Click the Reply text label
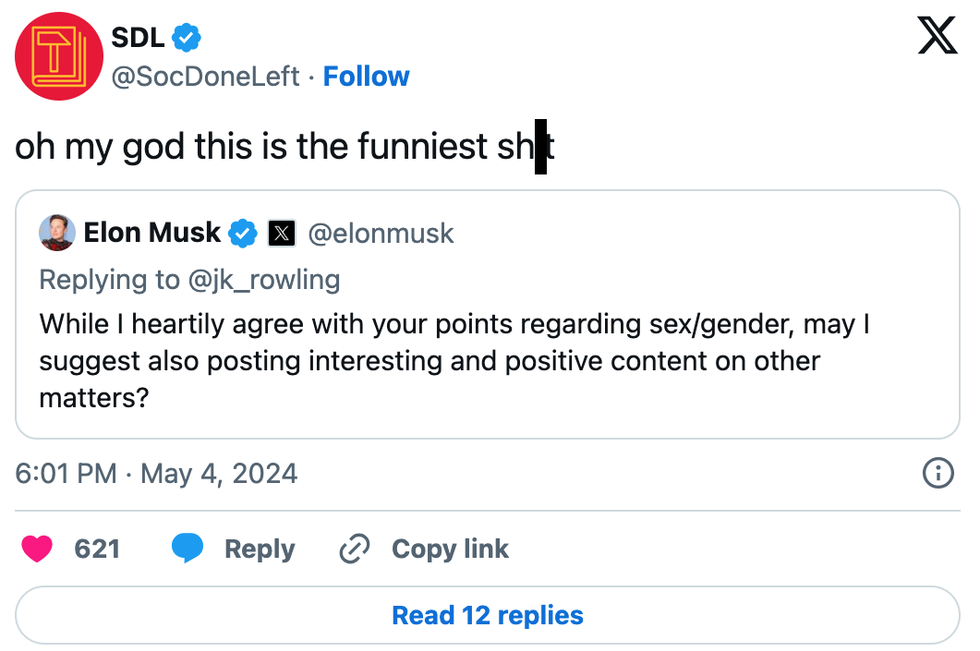Viewport: 980px width, 651px height. pyautogui.click(x=259, y=549)
